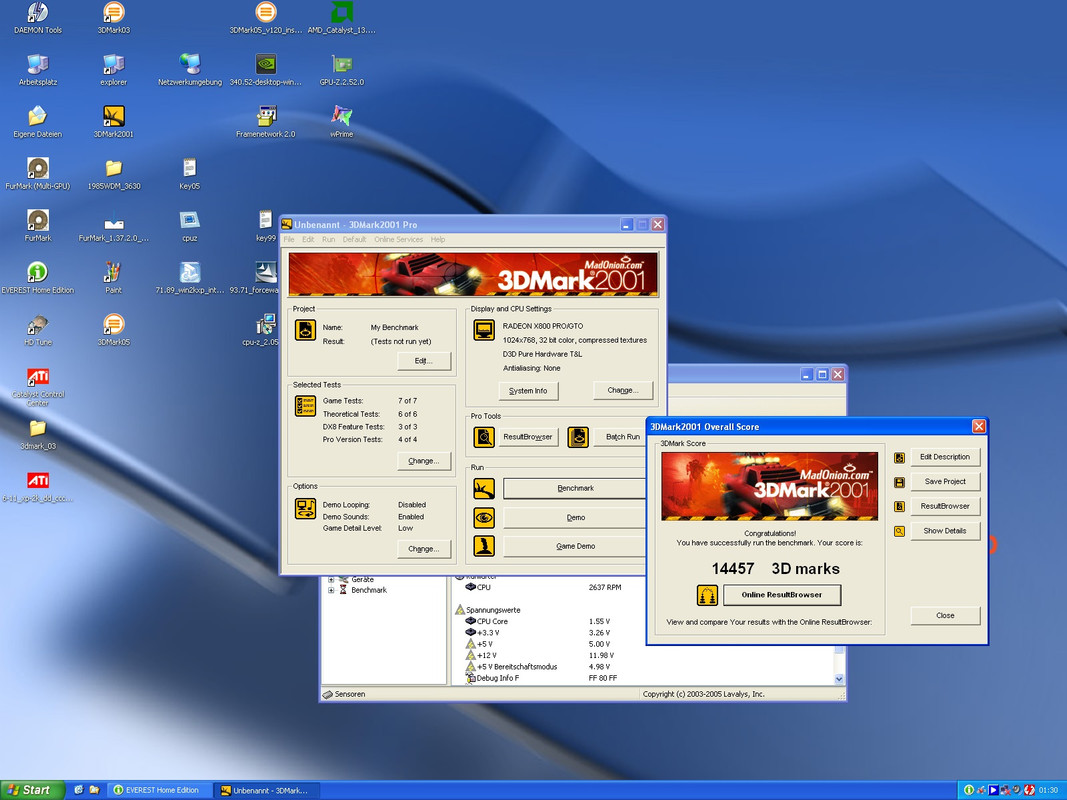Click the Online ResultBrowser button
Screen dimensions: 1067x800
point(782,595)
